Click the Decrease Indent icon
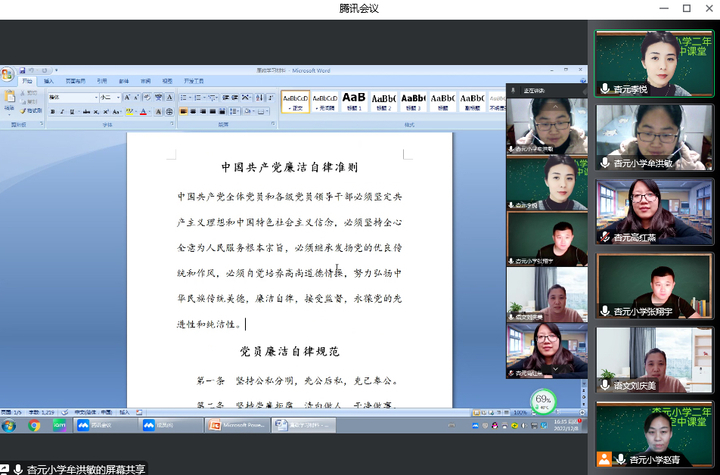Image resolution: width=720 pixels, height=475 pixels. point(226,97)
